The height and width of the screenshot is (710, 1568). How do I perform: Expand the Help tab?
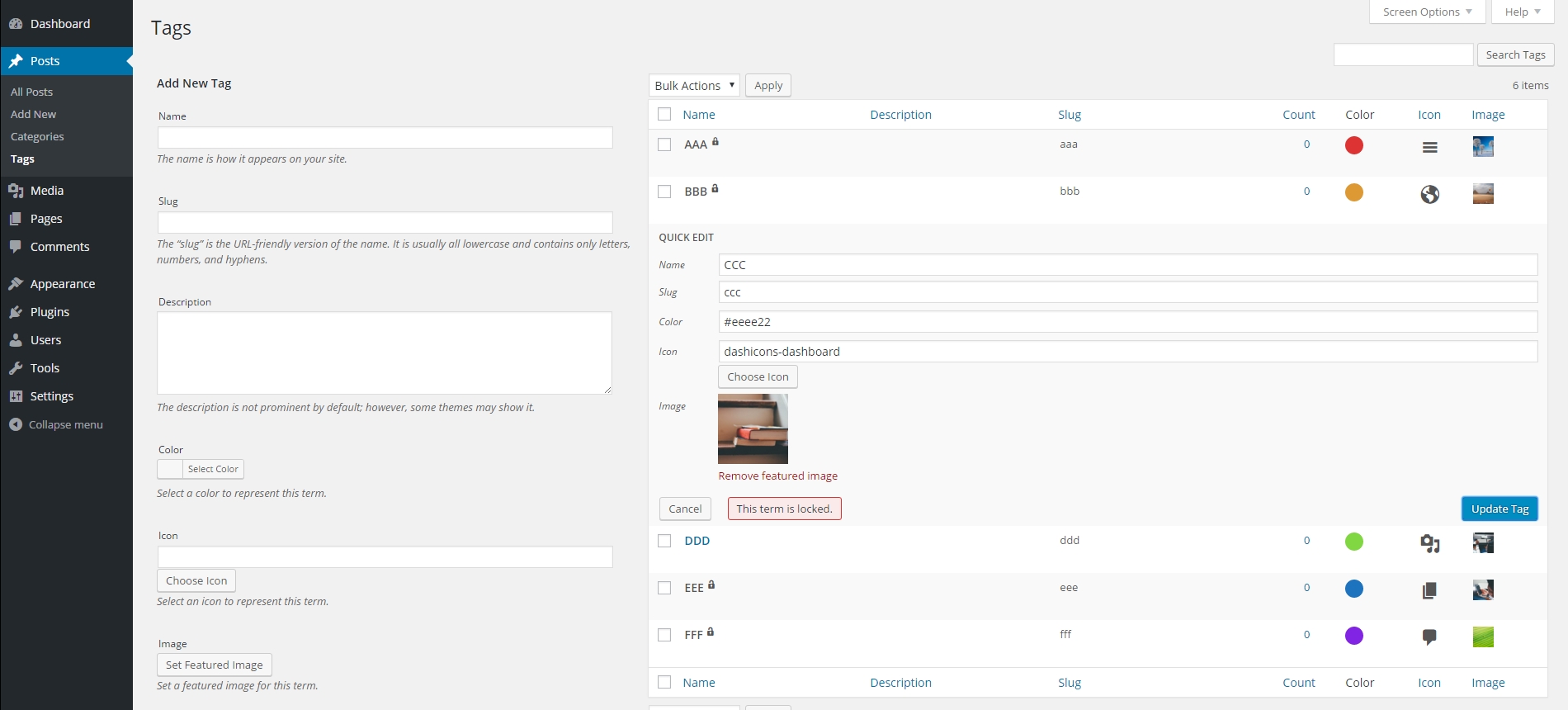coord(1523,12)
